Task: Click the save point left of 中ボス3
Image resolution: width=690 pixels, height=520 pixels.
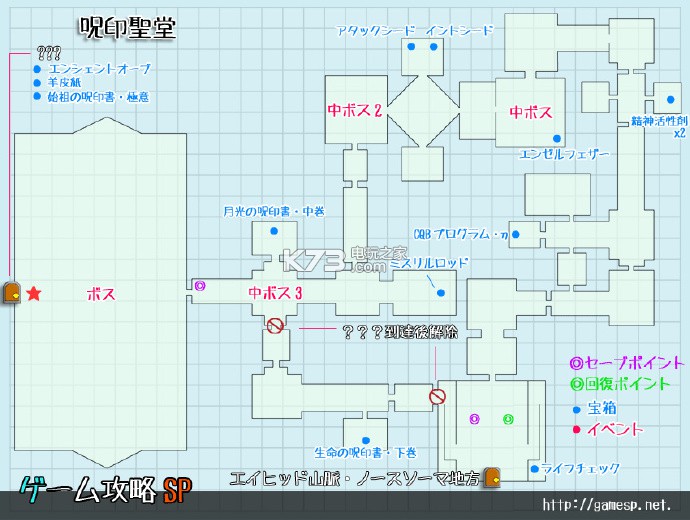Action: tap(199, 285)
